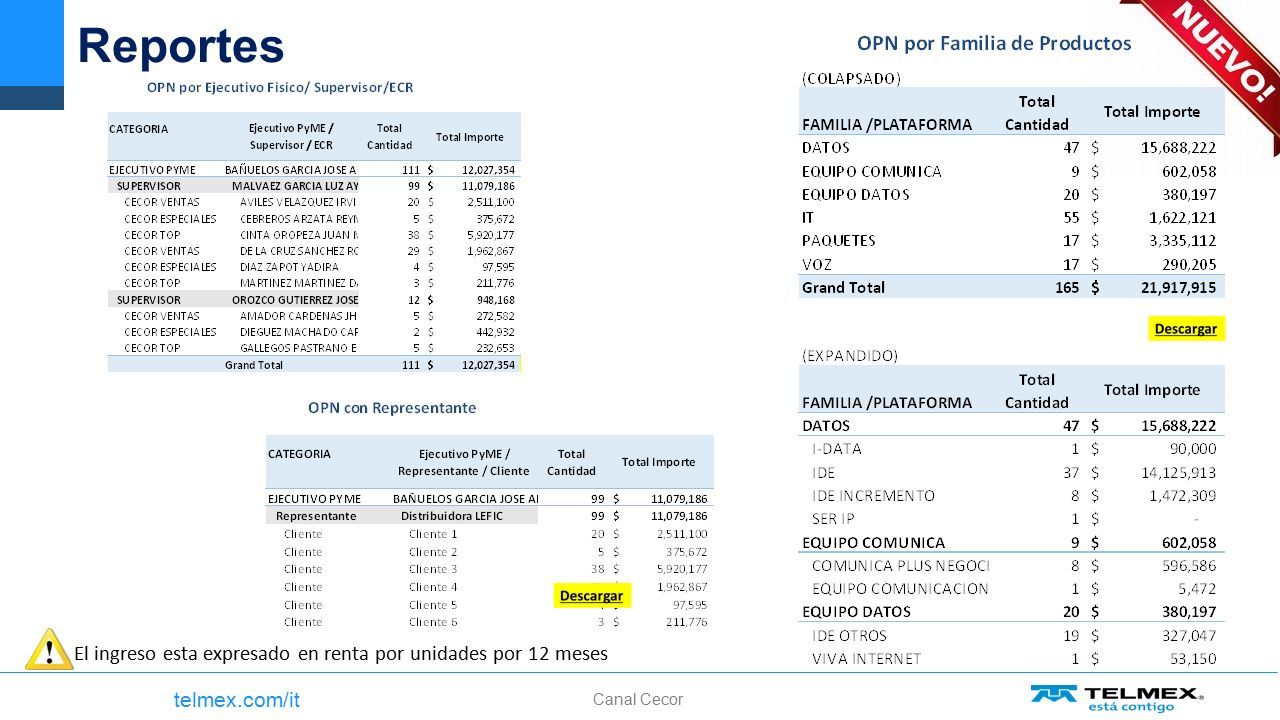Click the 12 meses income note text

pos(341,654)
